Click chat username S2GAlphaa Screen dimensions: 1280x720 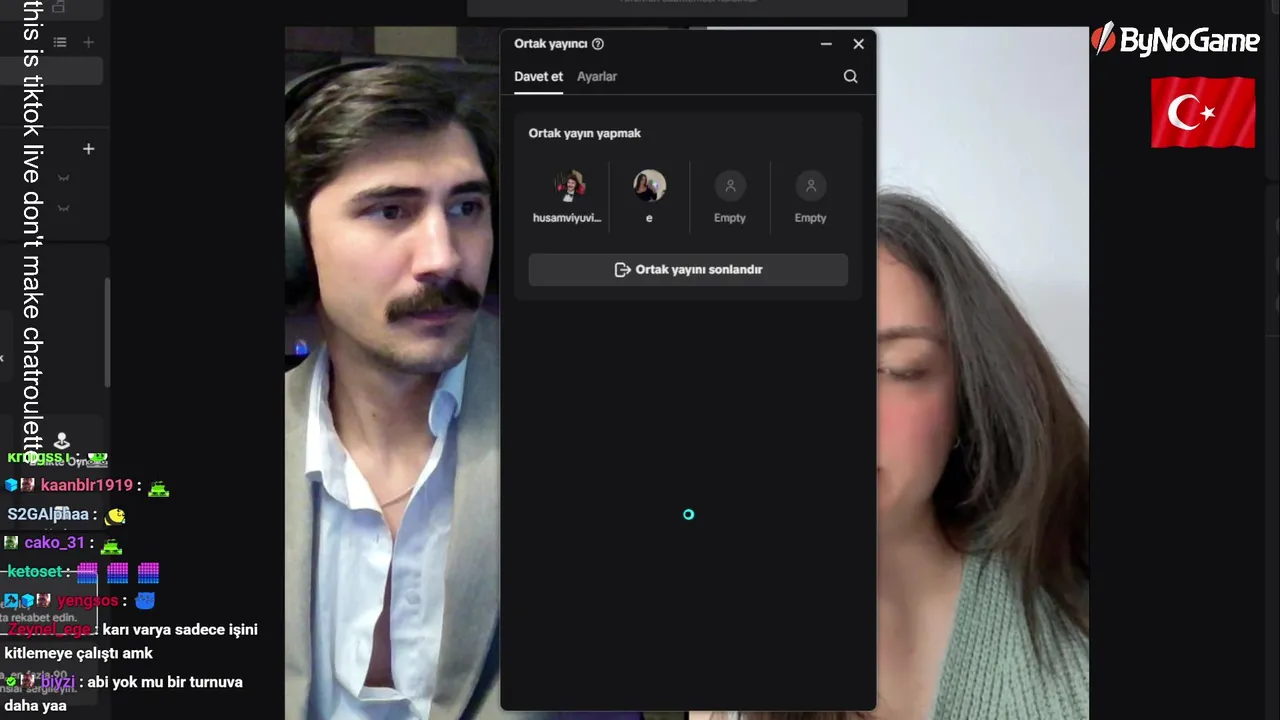coord(48,514)
